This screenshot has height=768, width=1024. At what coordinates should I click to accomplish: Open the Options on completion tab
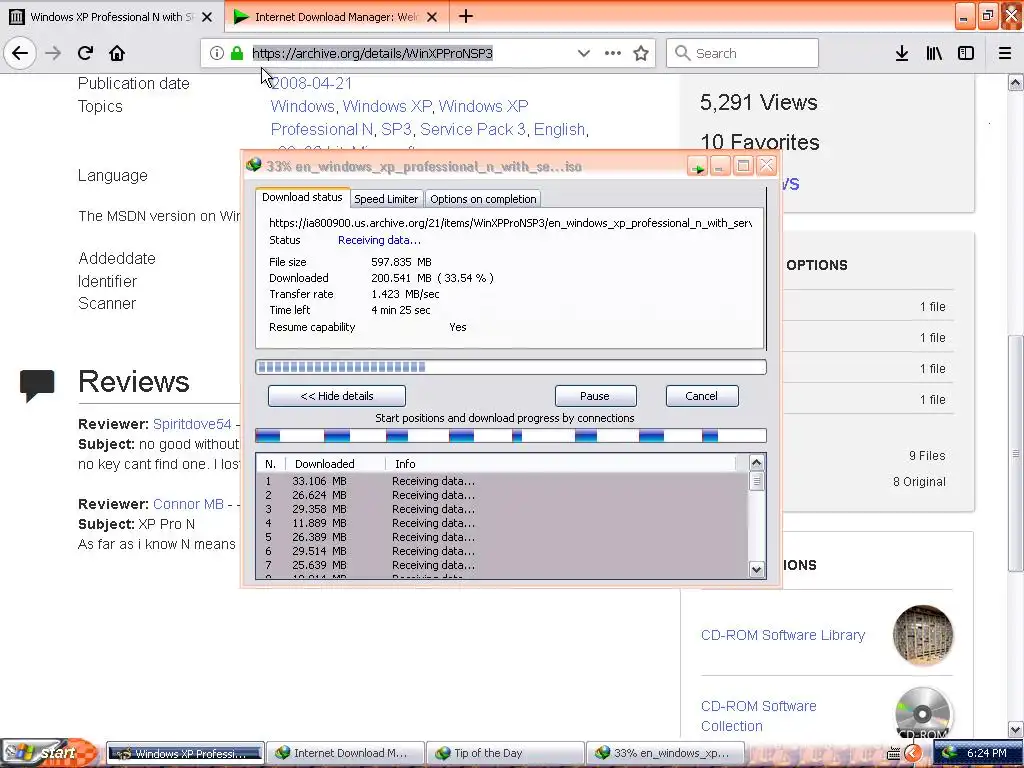[483, 199]
